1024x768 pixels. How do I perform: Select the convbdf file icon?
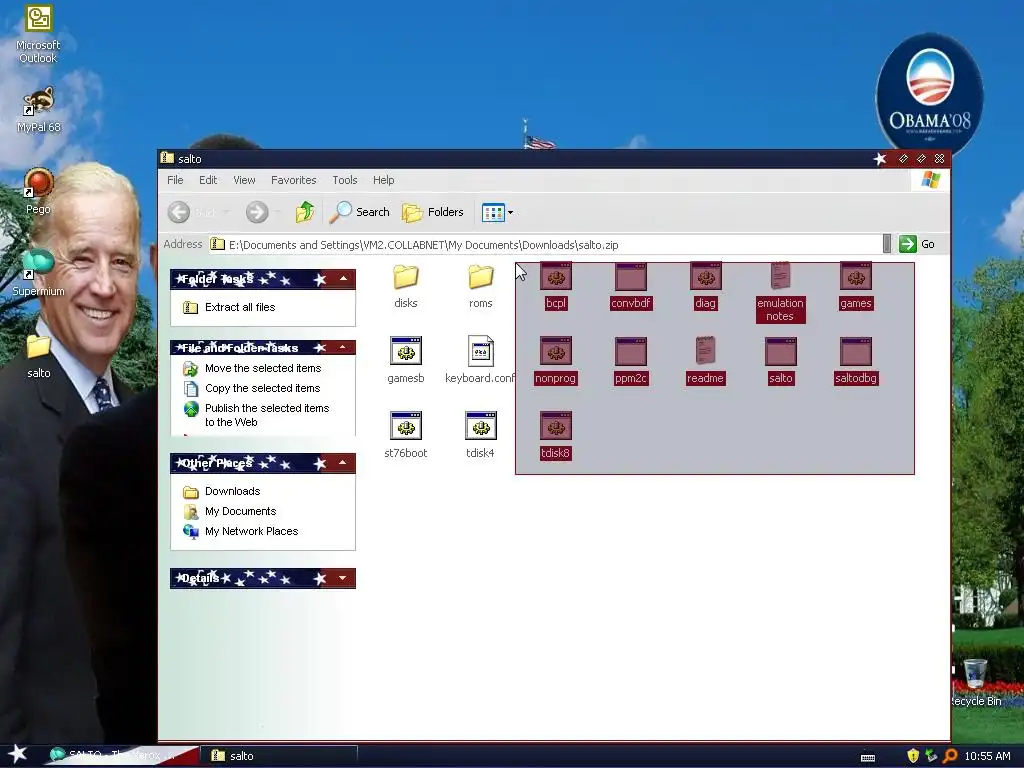click(631, 277)
